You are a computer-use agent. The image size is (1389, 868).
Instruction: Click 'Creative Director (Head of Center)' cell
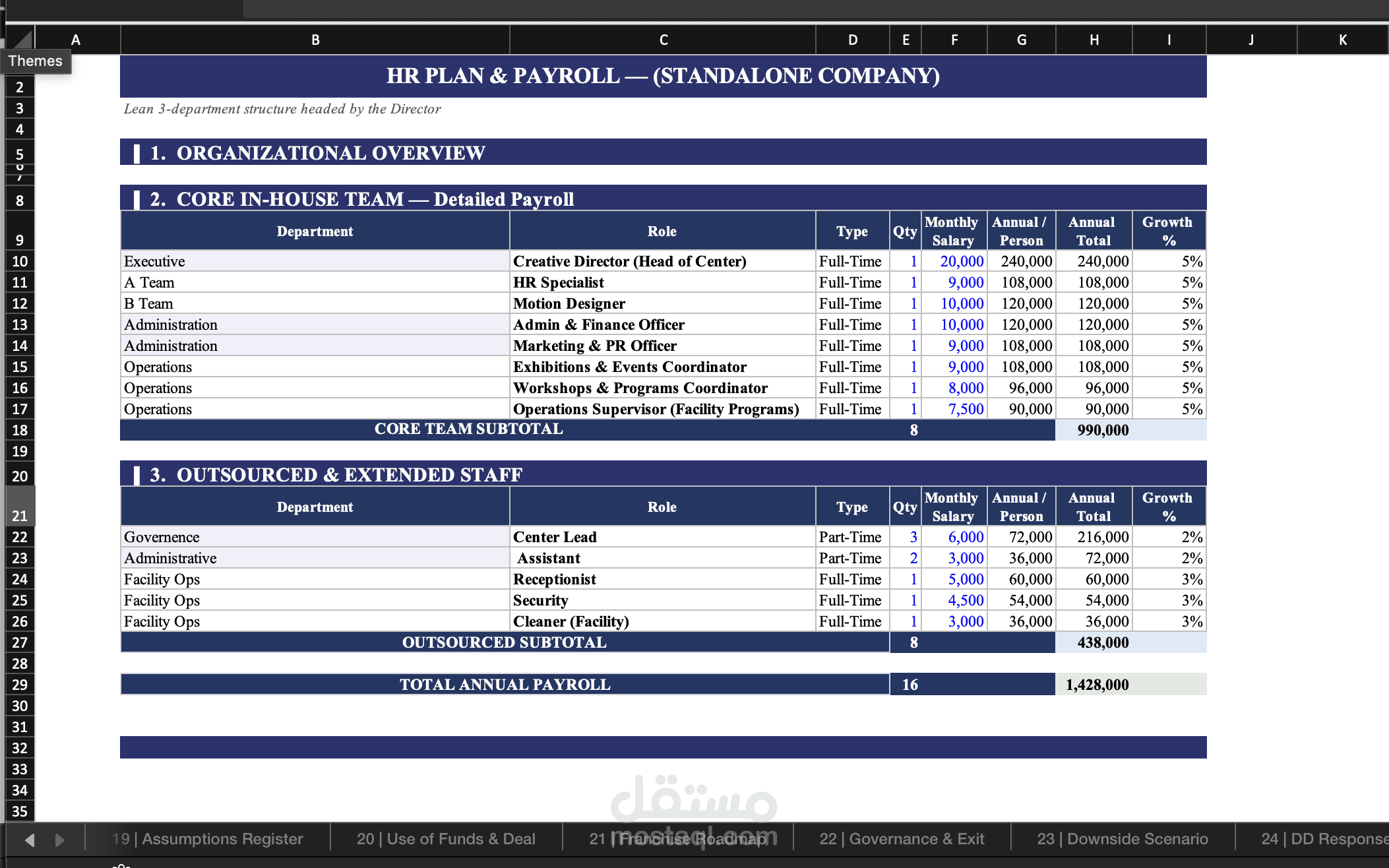tap(663, 261)
